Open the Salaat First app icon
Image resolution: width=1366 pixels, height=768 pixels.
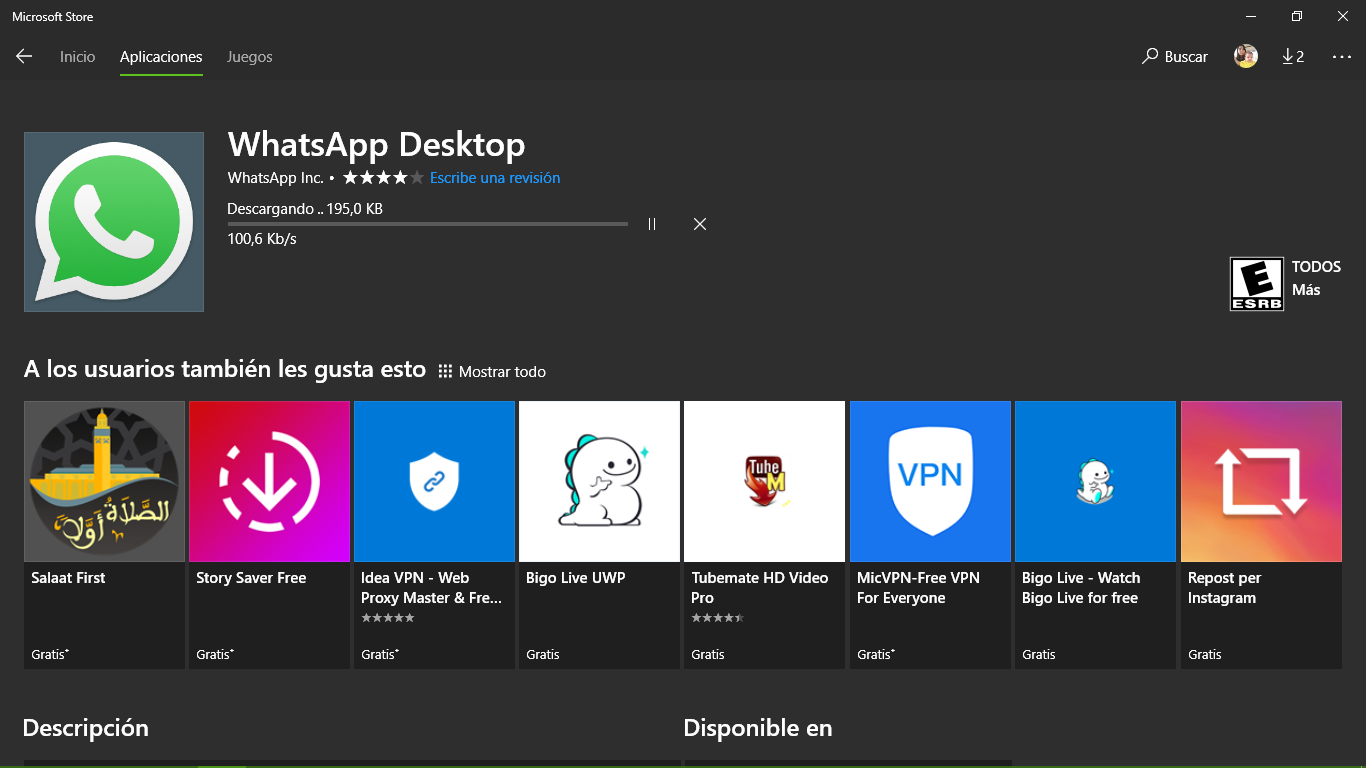(104, 481)
